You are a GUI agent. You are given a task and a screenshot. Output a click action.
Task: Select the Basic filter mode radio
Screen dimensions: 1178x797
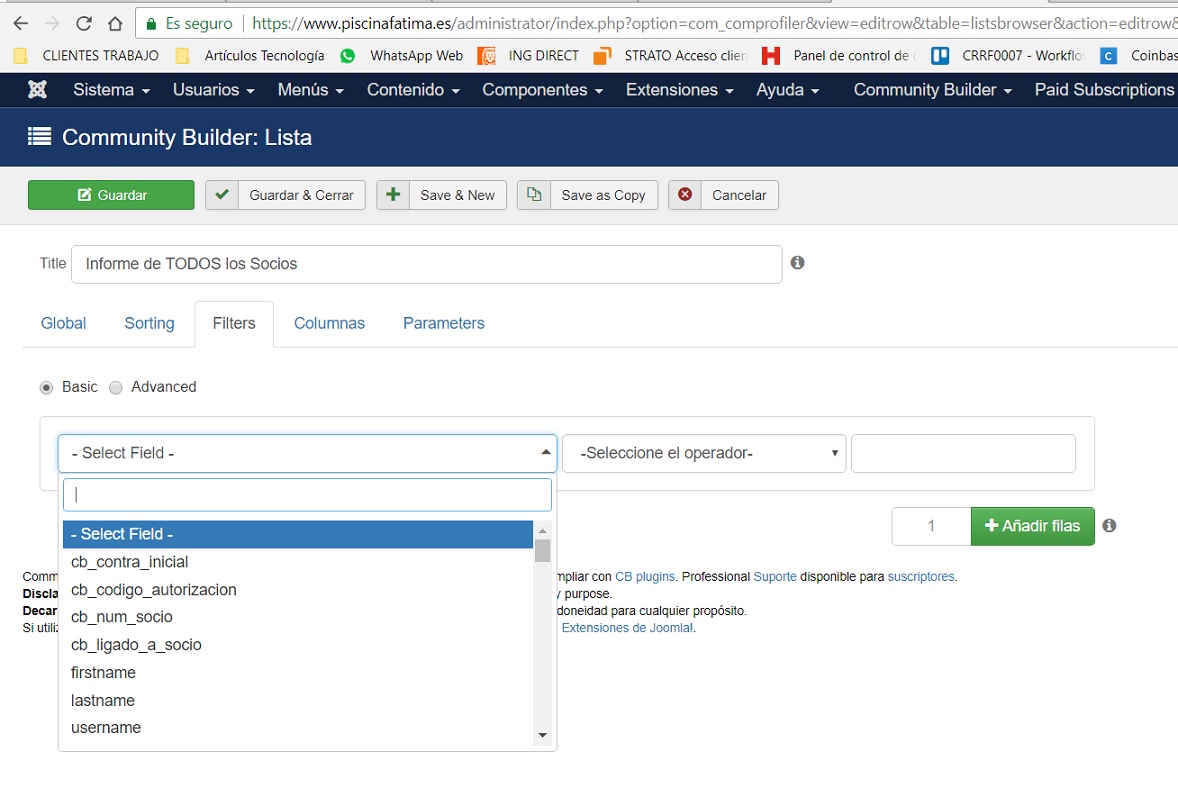pos(47,388)
